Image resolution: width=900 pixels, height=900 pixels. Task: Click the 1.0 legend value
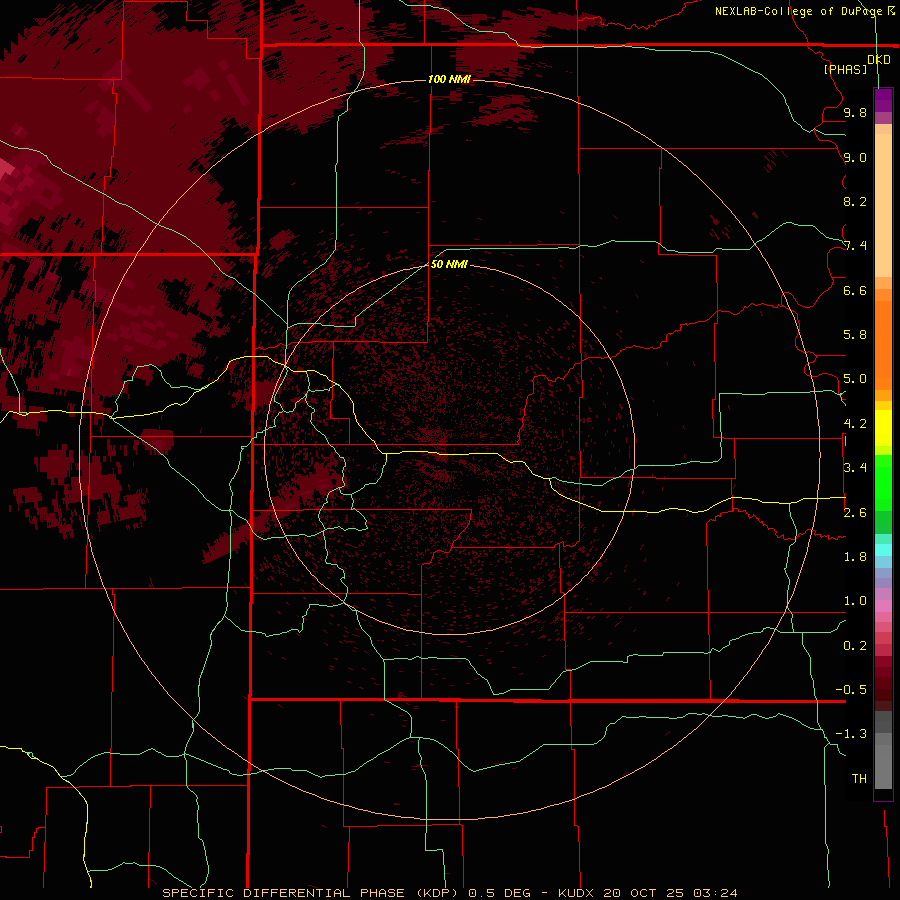tap(855, 601)
